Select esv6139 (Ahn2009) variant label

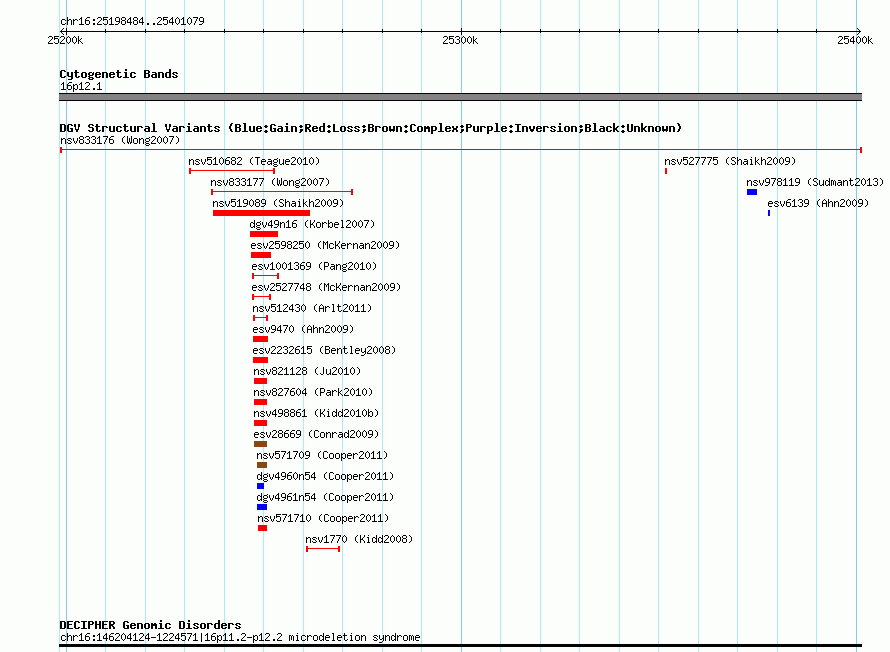(818, 203)
